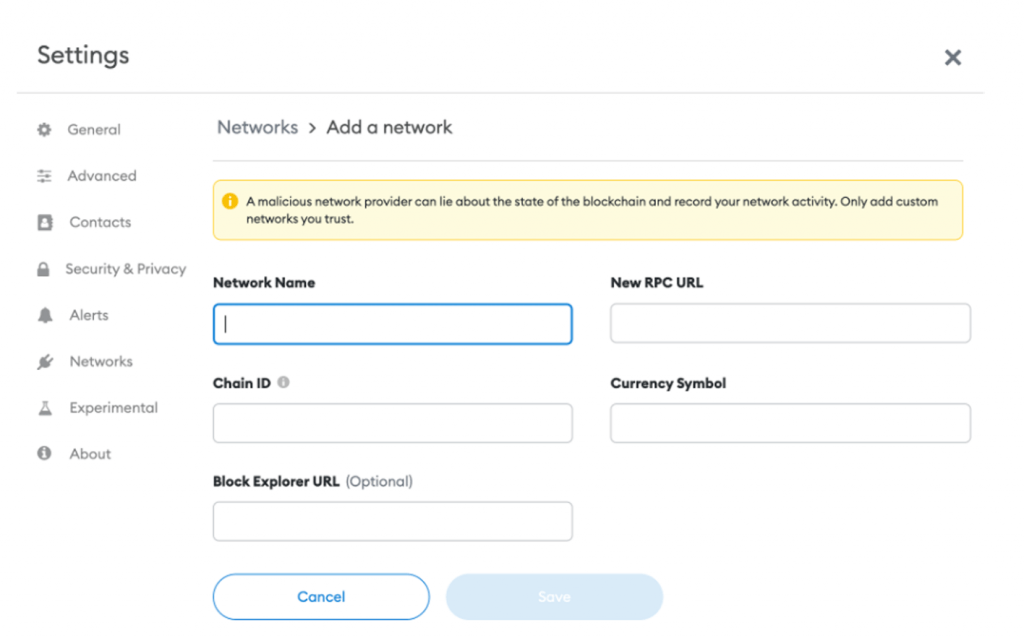Click the yellow warning icon in banner
This screenshot has width=1024, height=636.
click(230, 202)
